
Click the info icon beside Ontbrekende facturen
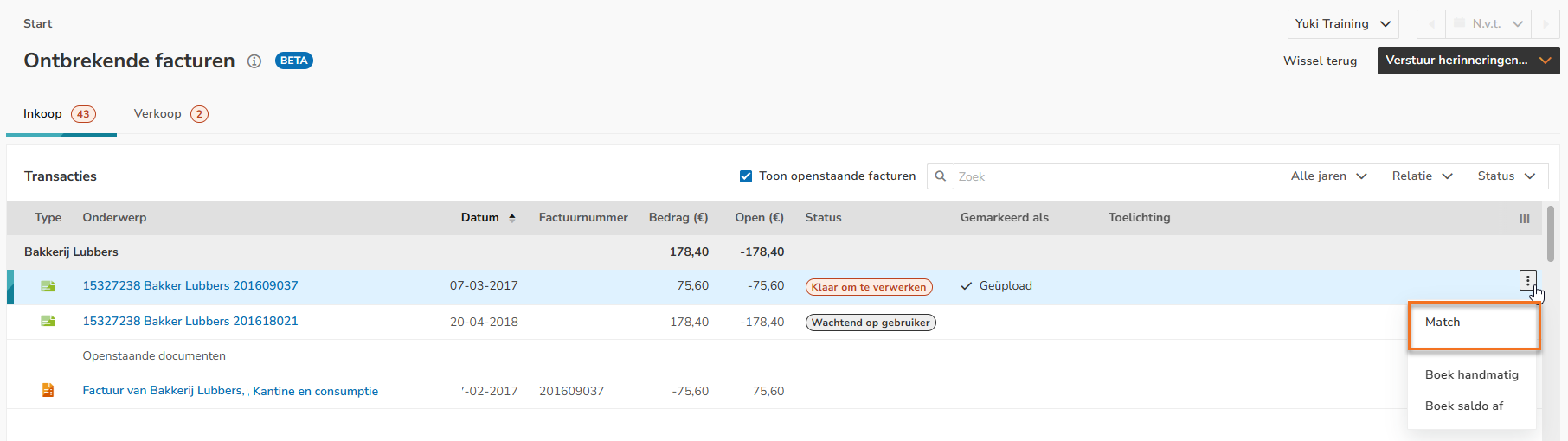point(254,61)
